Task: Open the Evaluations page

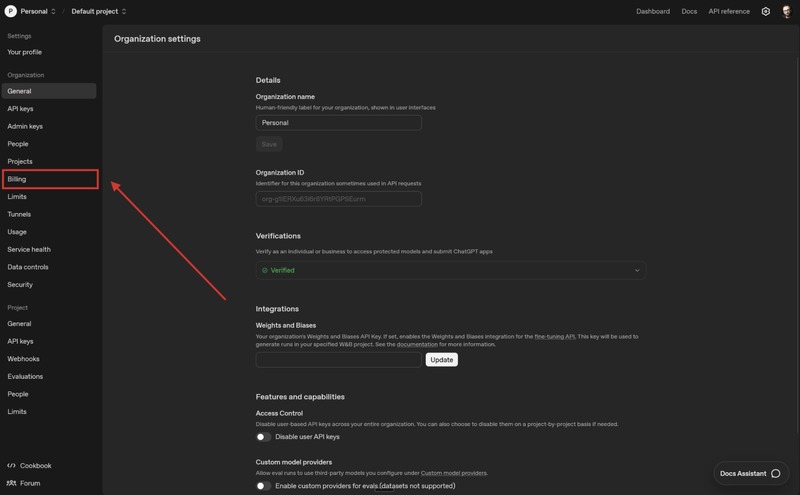Action: point(25,377)
